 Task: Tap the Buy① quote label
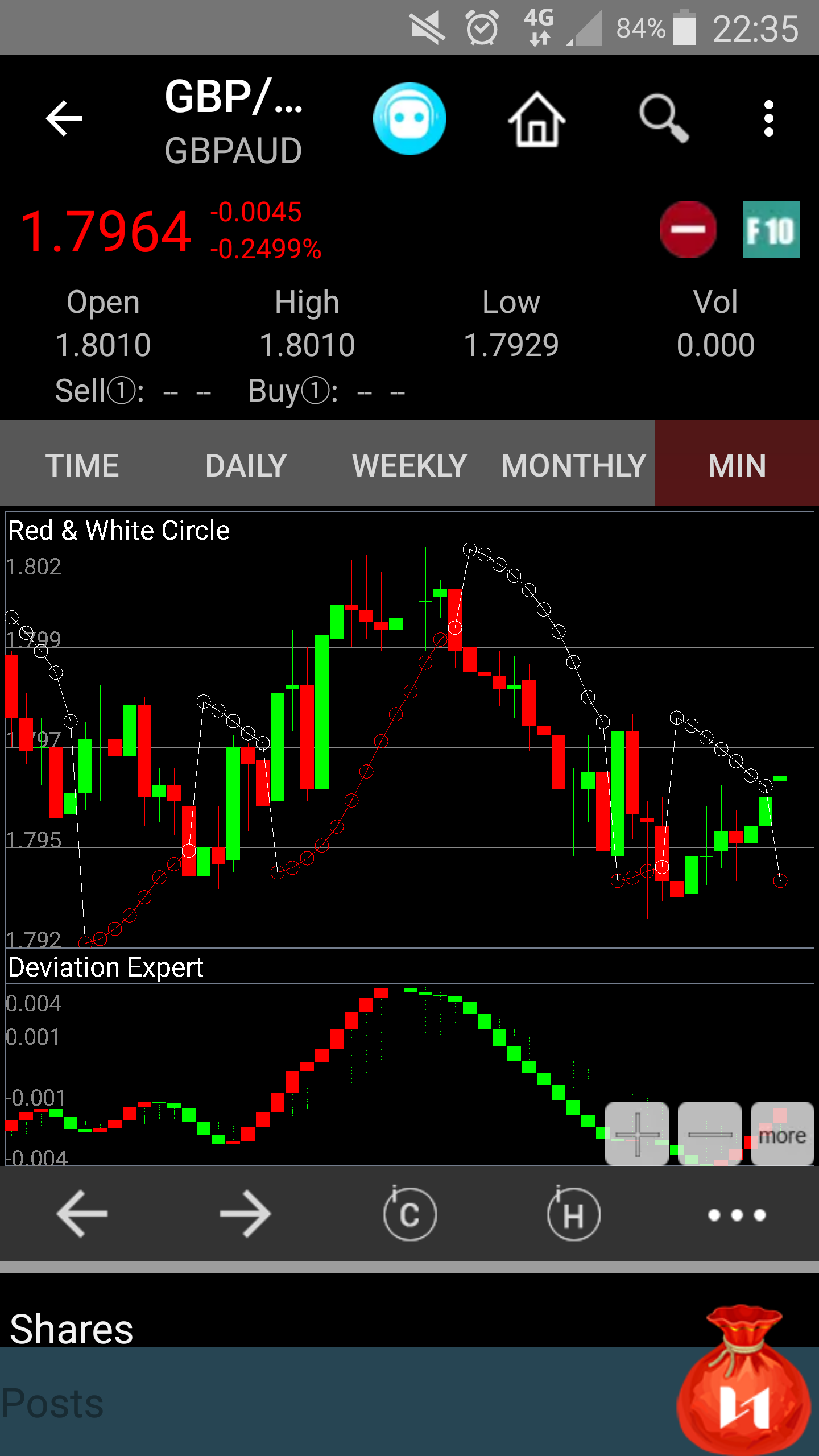[293, 391]
